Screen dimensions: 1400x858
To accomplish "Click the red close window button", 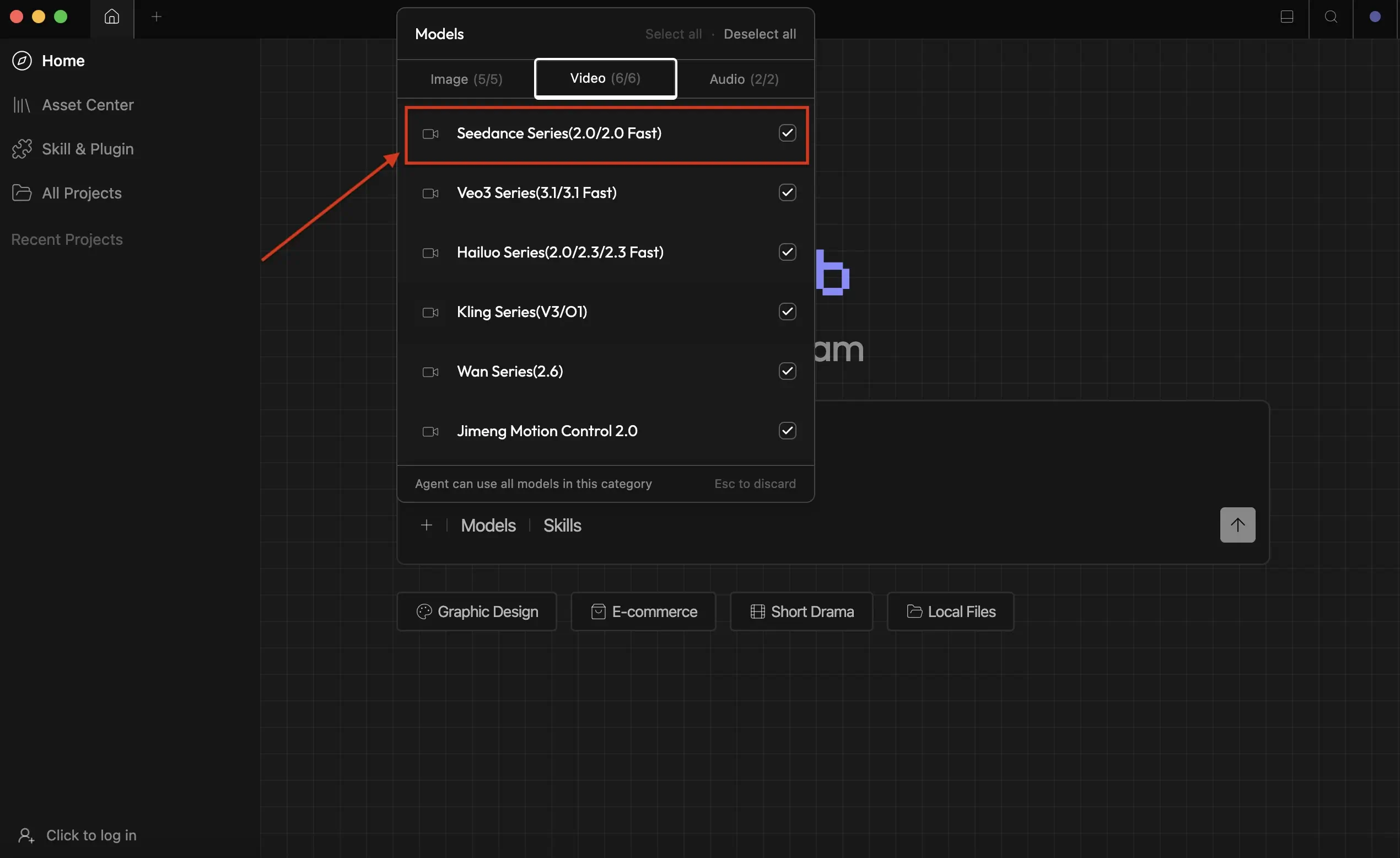I will coord(17,17).
